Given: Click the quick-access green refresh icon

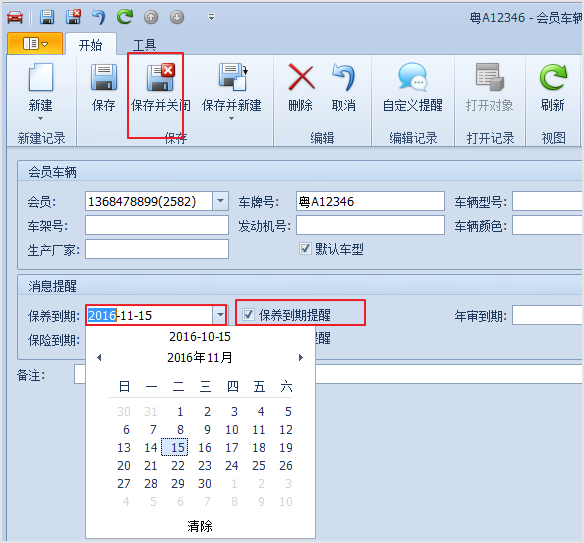Looking at the screenshot, I should click(125, 17).
